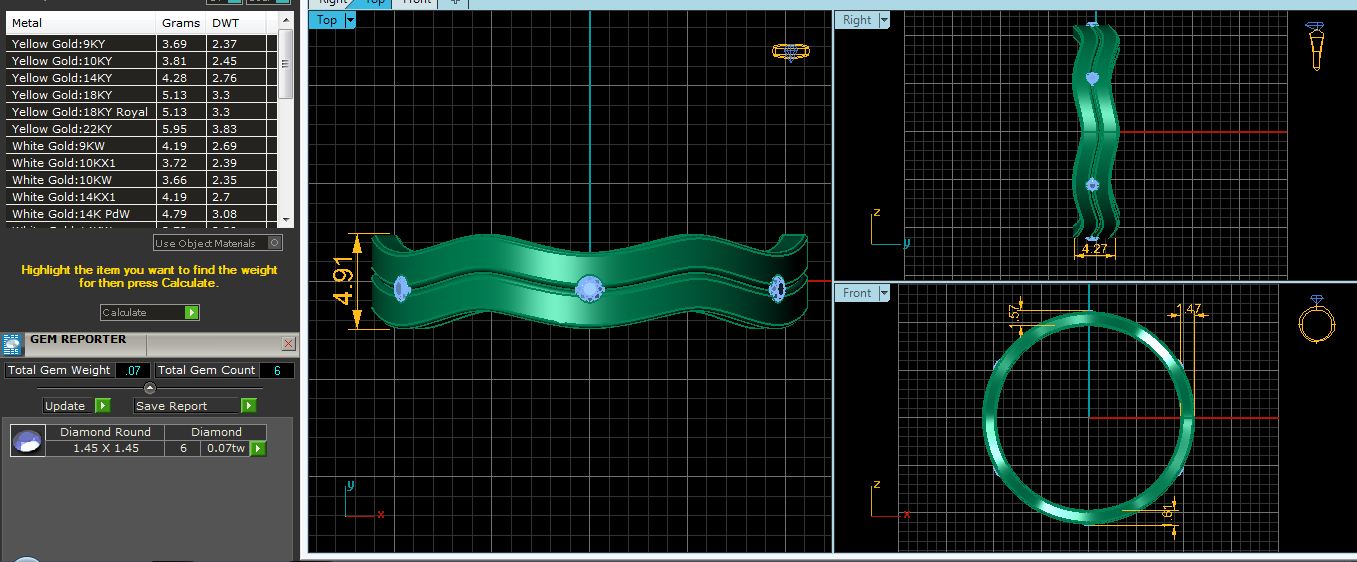This screenshot has height=562, width=1357.
Task: Click the Metal column header
Action: 81,22
